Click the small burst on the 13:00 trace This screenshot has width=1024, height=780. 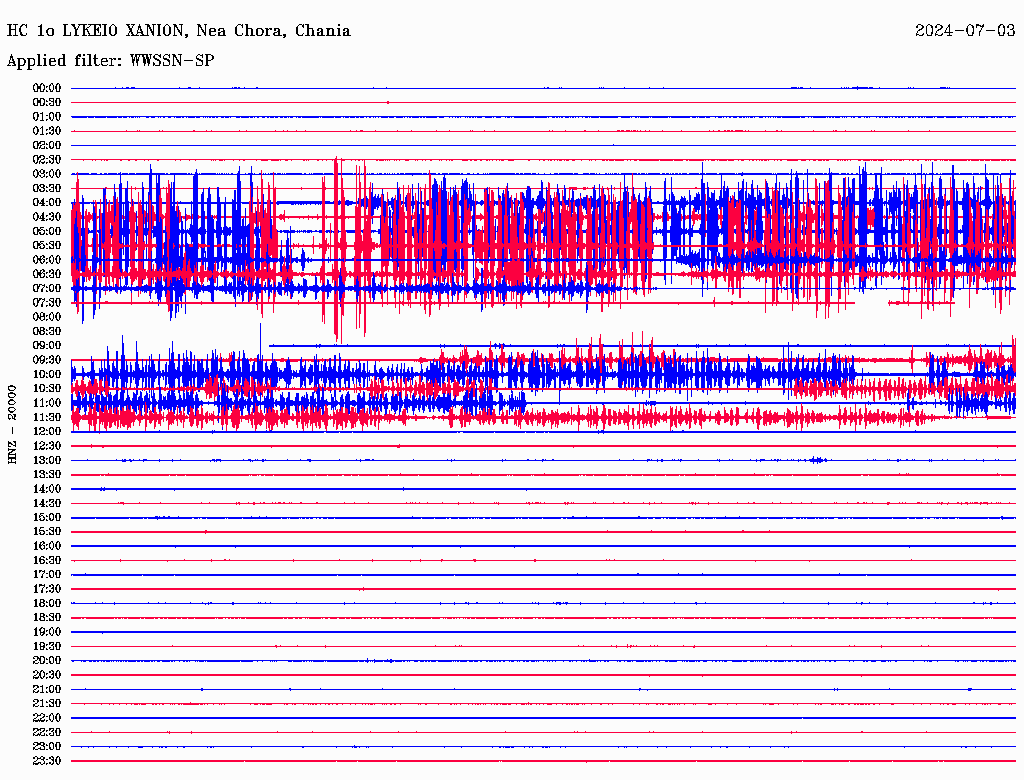coord(817,460)
